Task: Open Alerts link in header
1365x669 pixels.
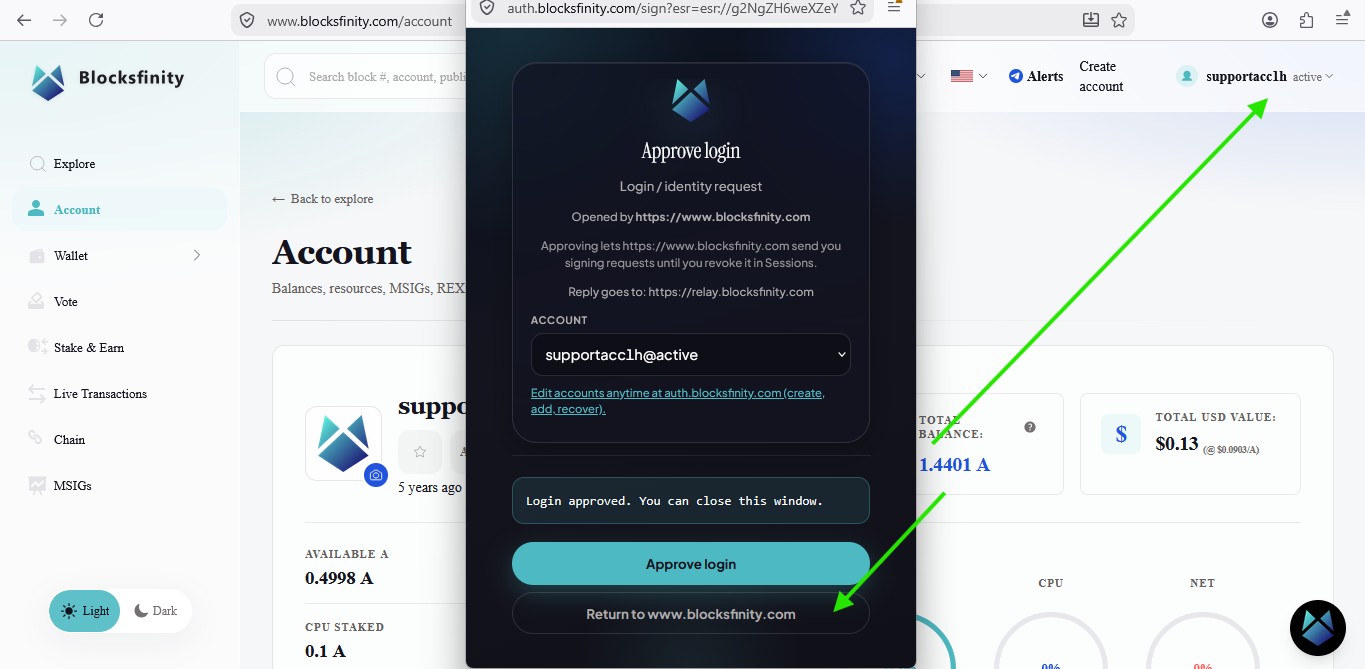Action: tap(1036, 76)
